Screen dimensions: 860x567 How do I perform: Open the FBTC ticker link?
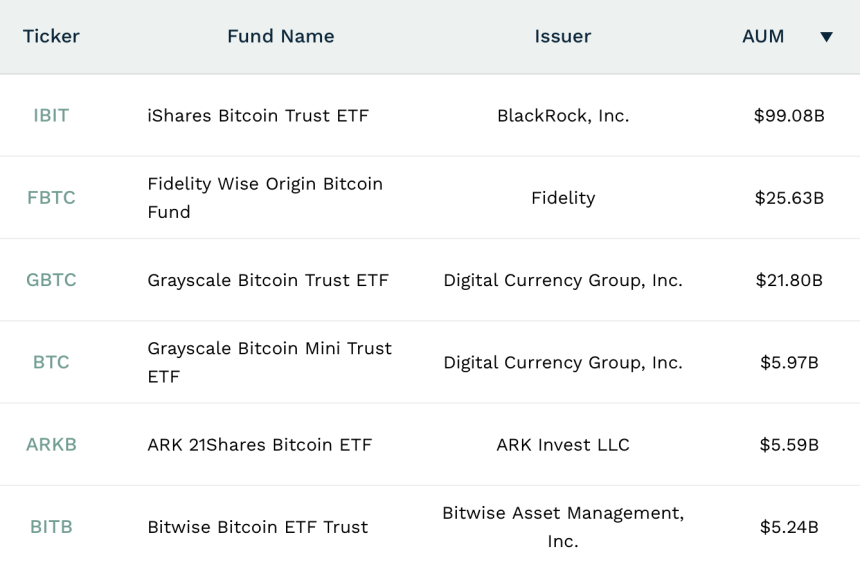point(51,198)
